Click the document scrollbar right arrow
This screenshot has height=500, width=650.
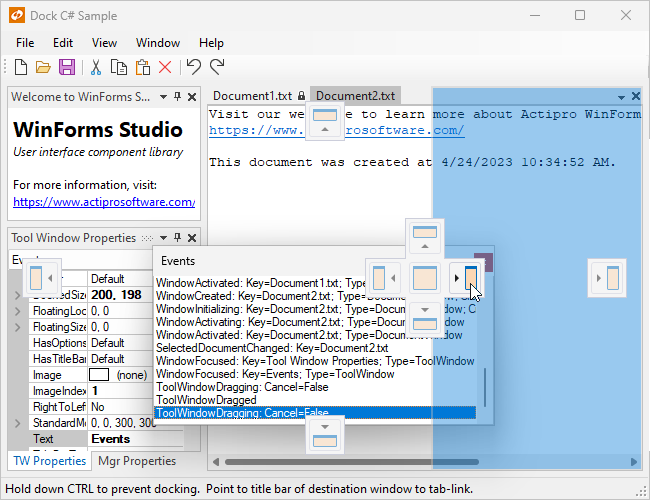633,461
